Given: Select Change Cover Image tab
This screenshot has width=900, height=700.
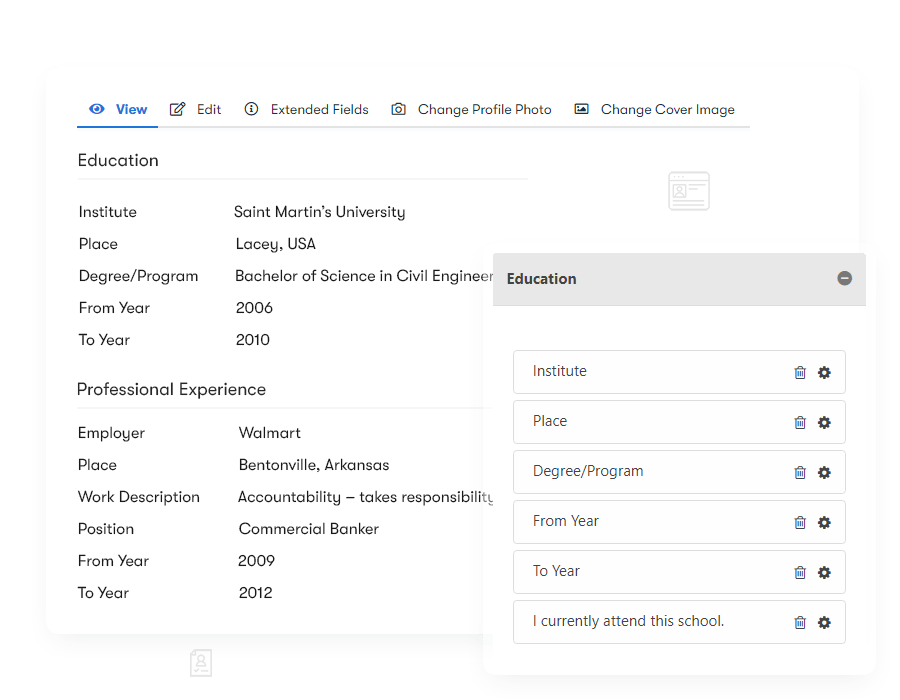Looking at the screenshot, I should pyautogui.click(x=655, y=110).
